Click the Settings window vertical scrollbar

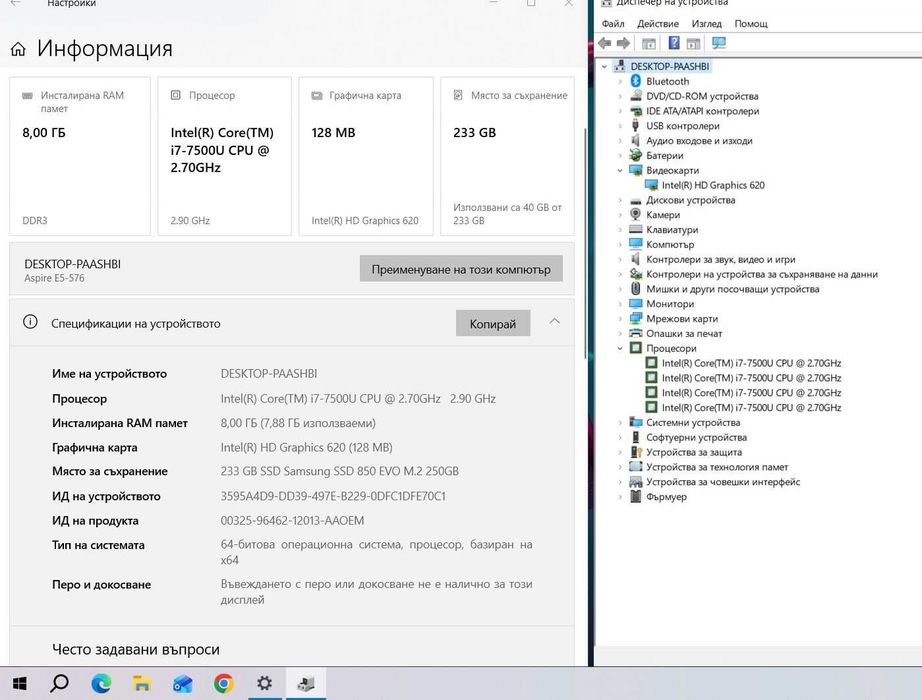584,242
